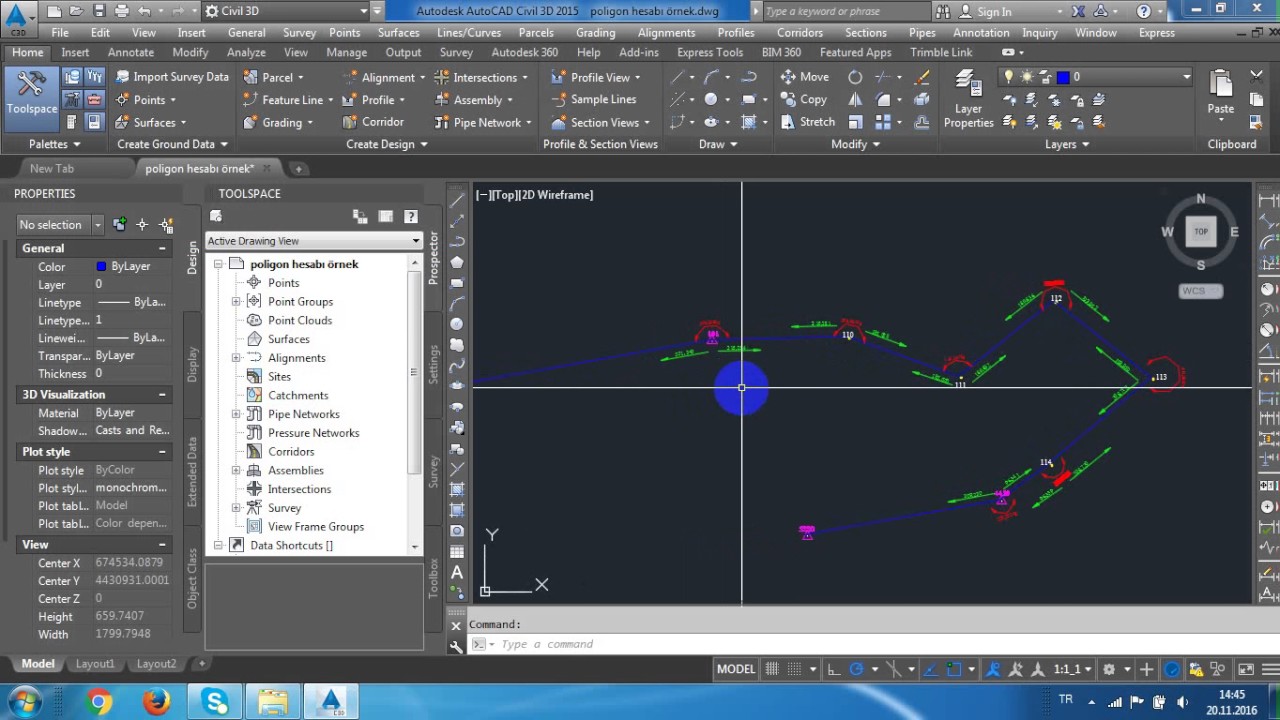Toggle ortho mode in status bar
Viewport: 1280px width, 720px height.
[834, 669]
